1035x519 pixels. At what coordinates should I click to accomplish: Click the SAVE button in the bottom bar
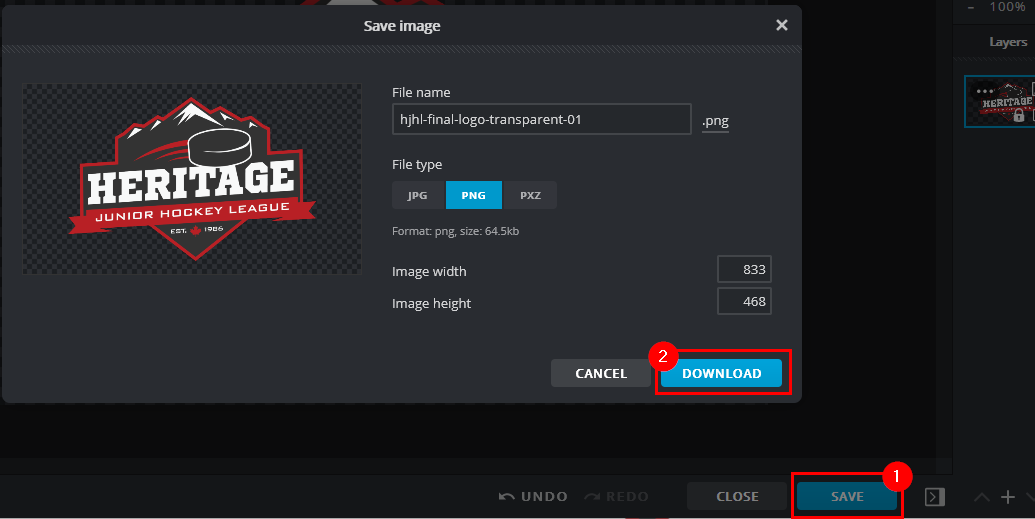(x=847, y=497)
